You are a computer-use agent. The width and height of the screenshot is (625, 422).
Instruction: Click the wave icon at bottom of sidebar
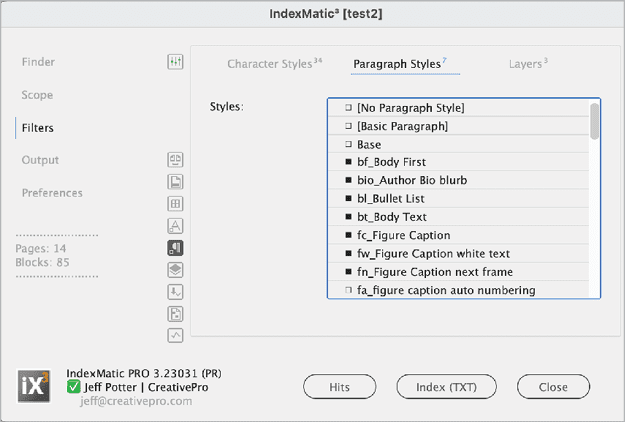coord(175,336)
